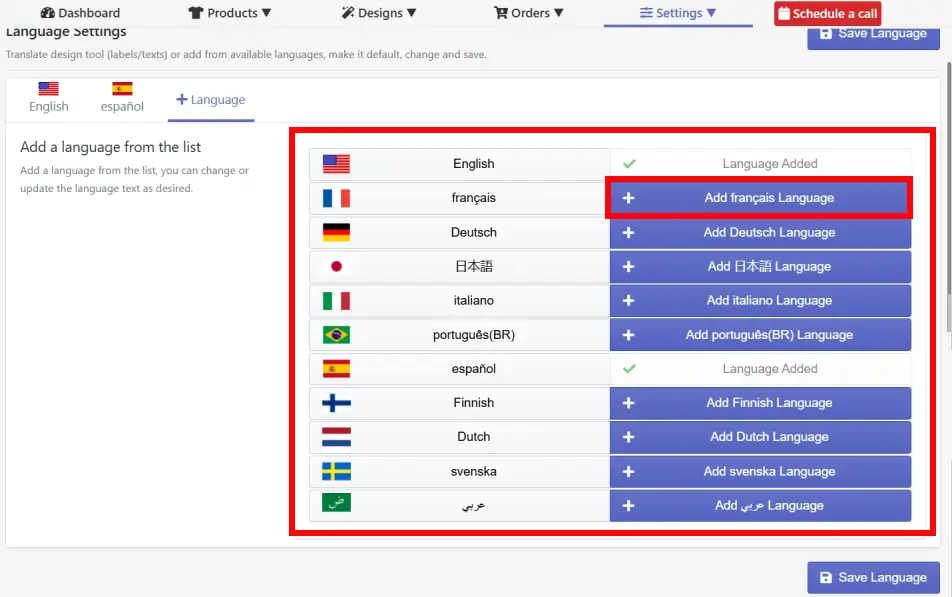Select the English language tab

[x=49, y=98]
